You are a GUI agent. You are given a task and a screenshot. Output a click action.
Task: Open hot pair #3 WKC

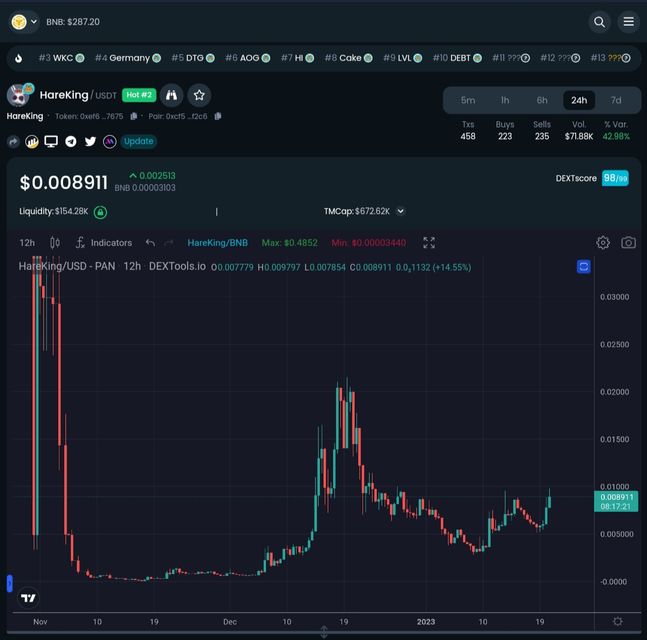click(x=61, y=58)
